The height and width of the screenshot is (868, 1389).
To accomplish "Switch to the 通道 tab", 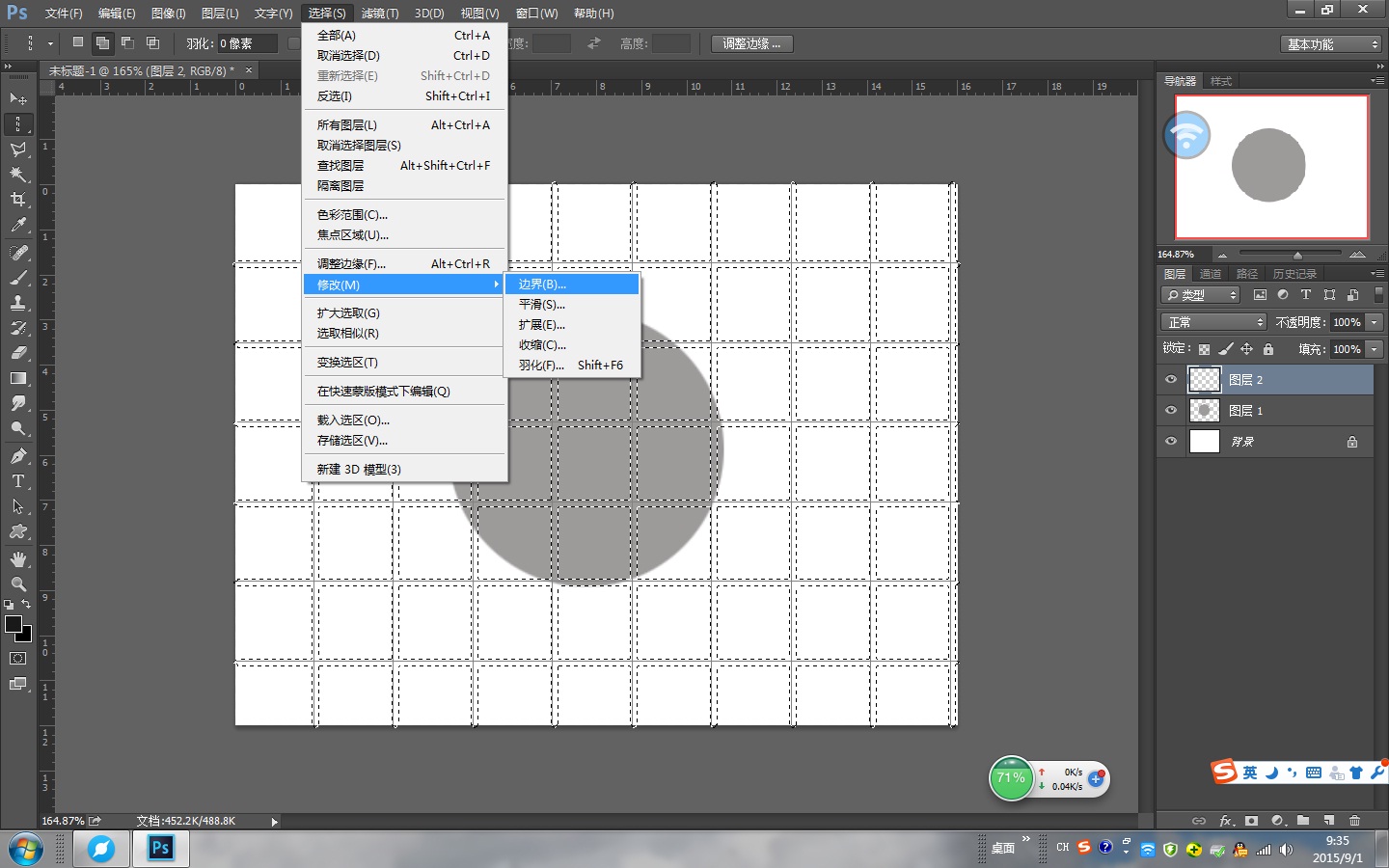I will point(1211,274).
